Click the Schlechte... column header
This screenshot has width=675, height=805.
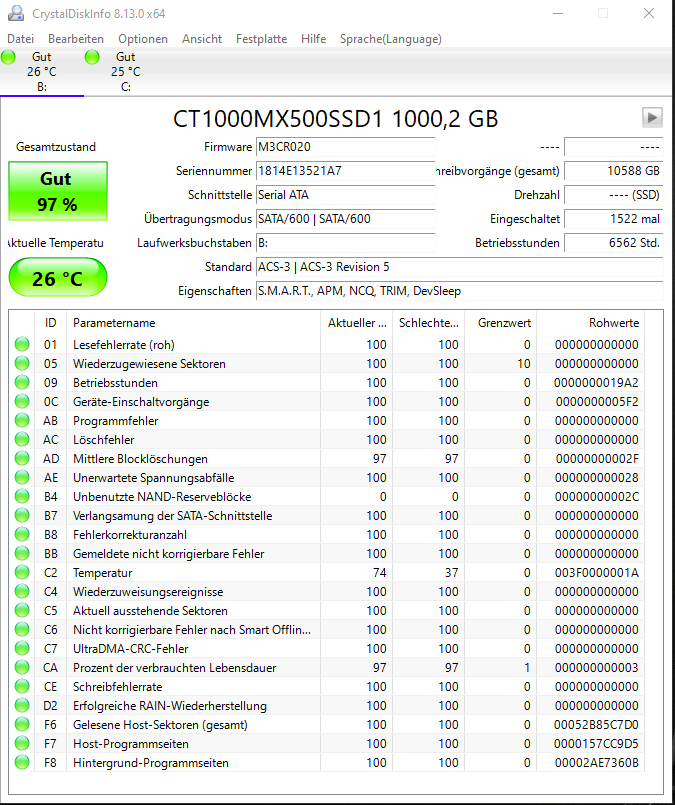pos(428,323)
